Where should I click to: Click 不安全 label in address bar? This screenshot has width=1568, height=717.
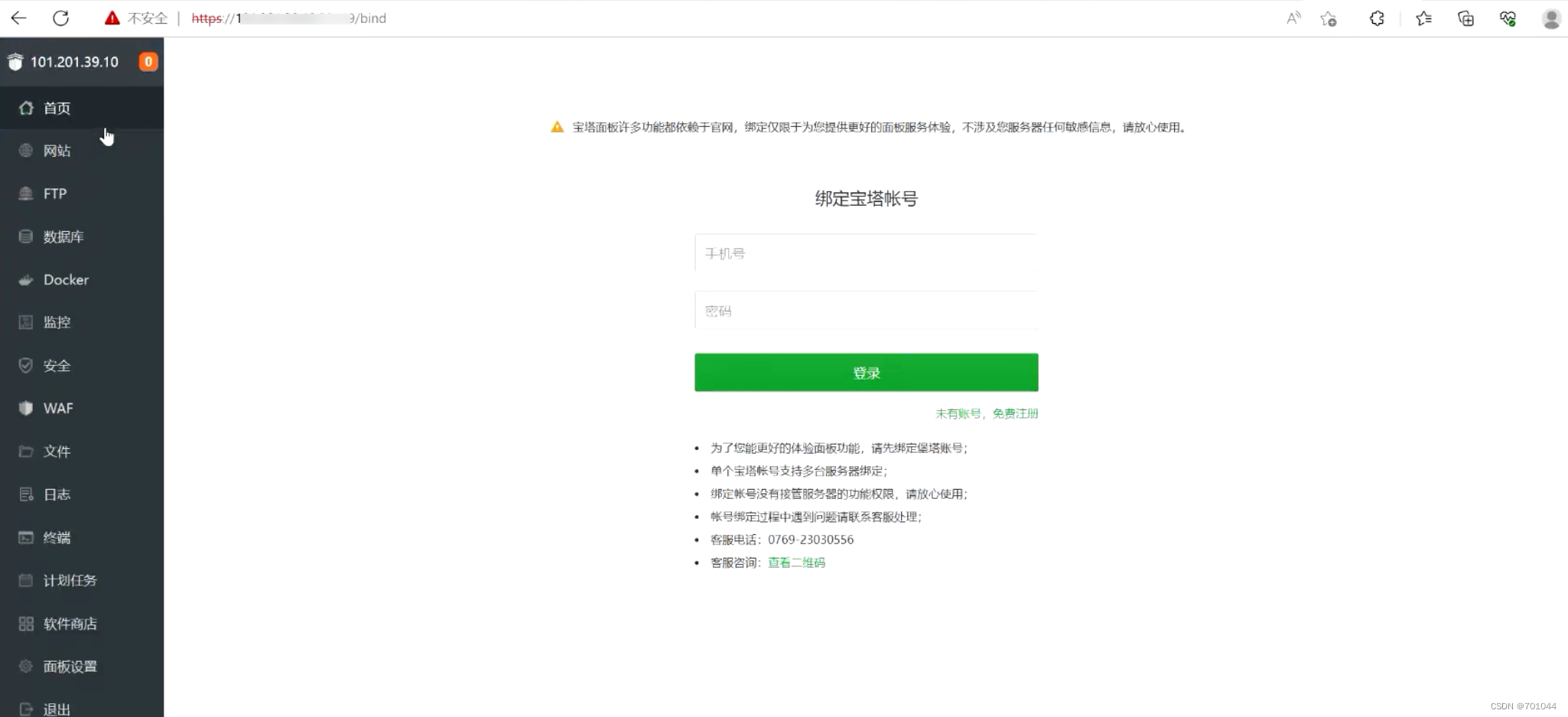coord(148,18)
